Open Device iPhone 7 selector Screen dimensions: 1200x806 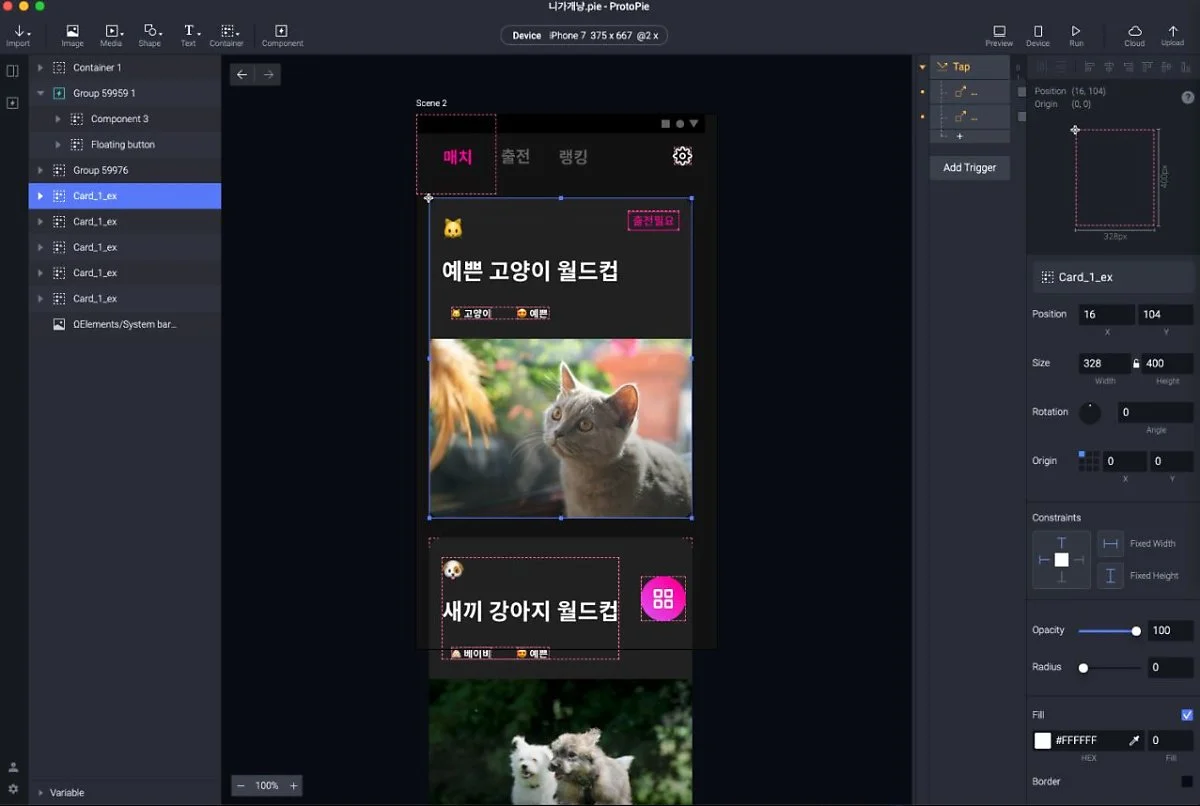(584, 36)
